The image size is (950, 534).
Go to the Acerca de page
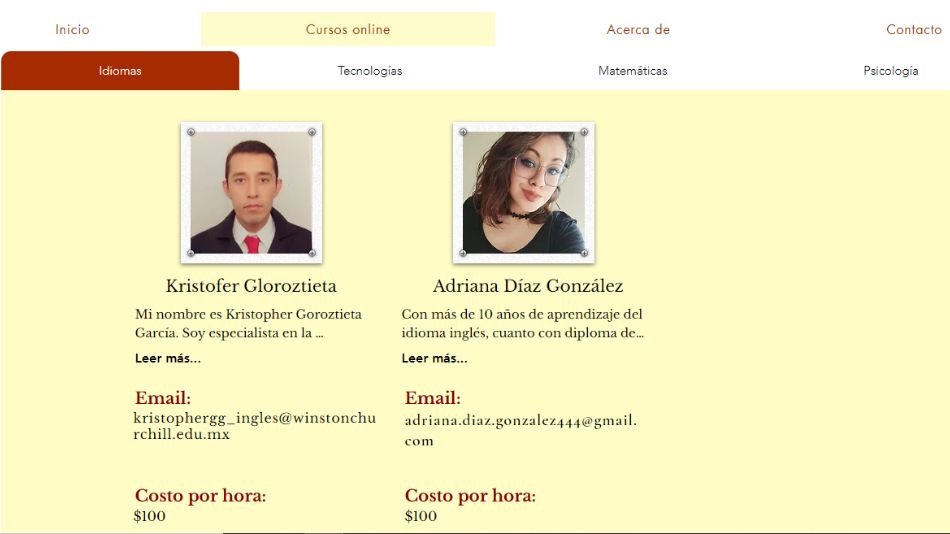click(x=638, y=29)
